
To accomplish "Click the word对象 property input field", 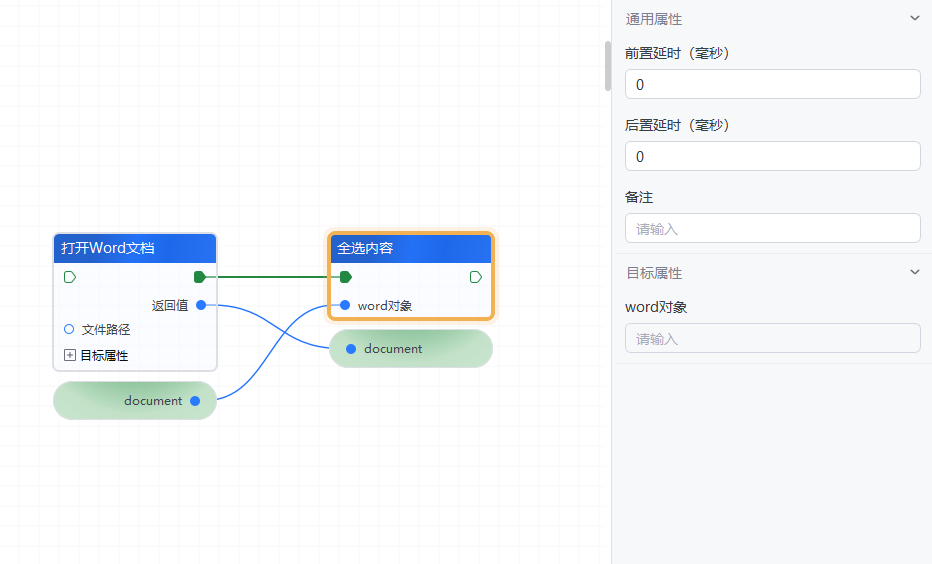I will point(772,338).
